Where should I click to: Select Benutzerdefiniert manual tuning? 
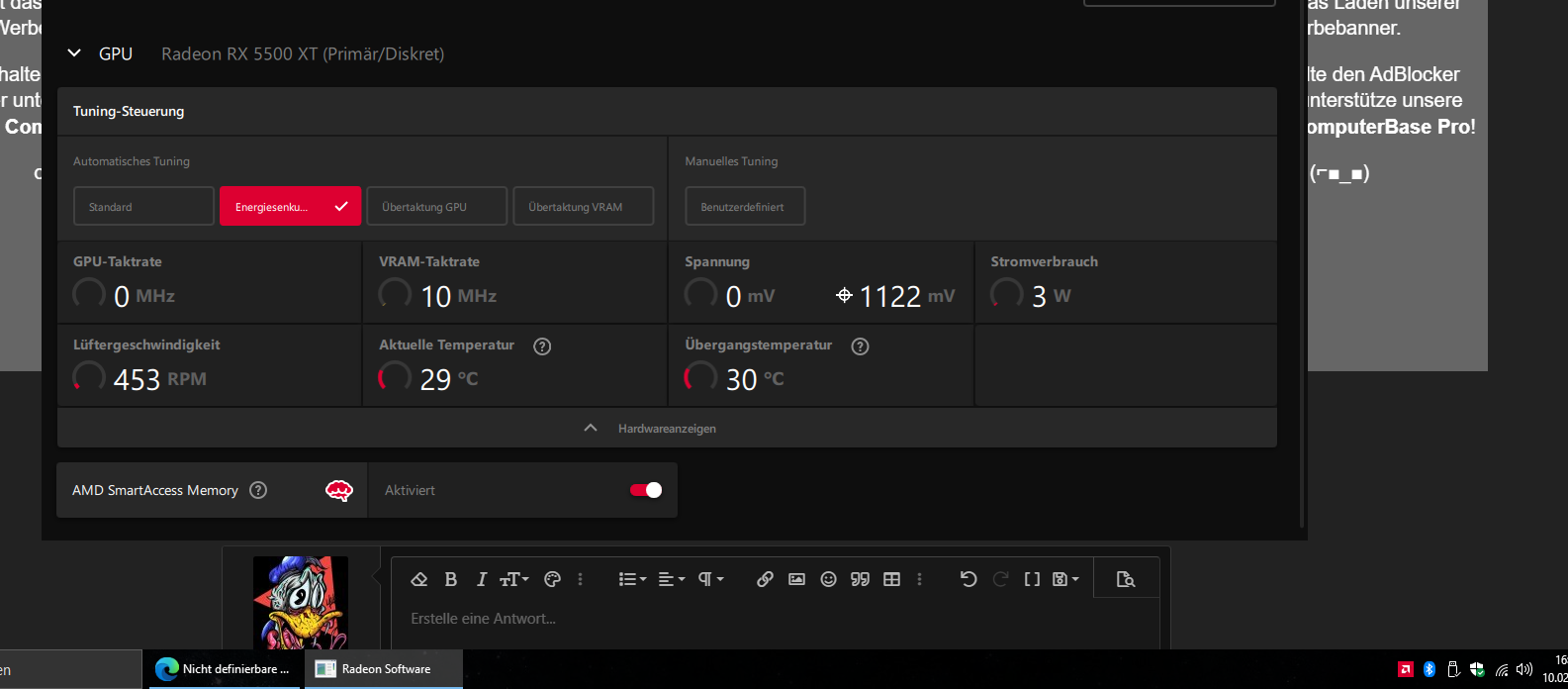745,206
